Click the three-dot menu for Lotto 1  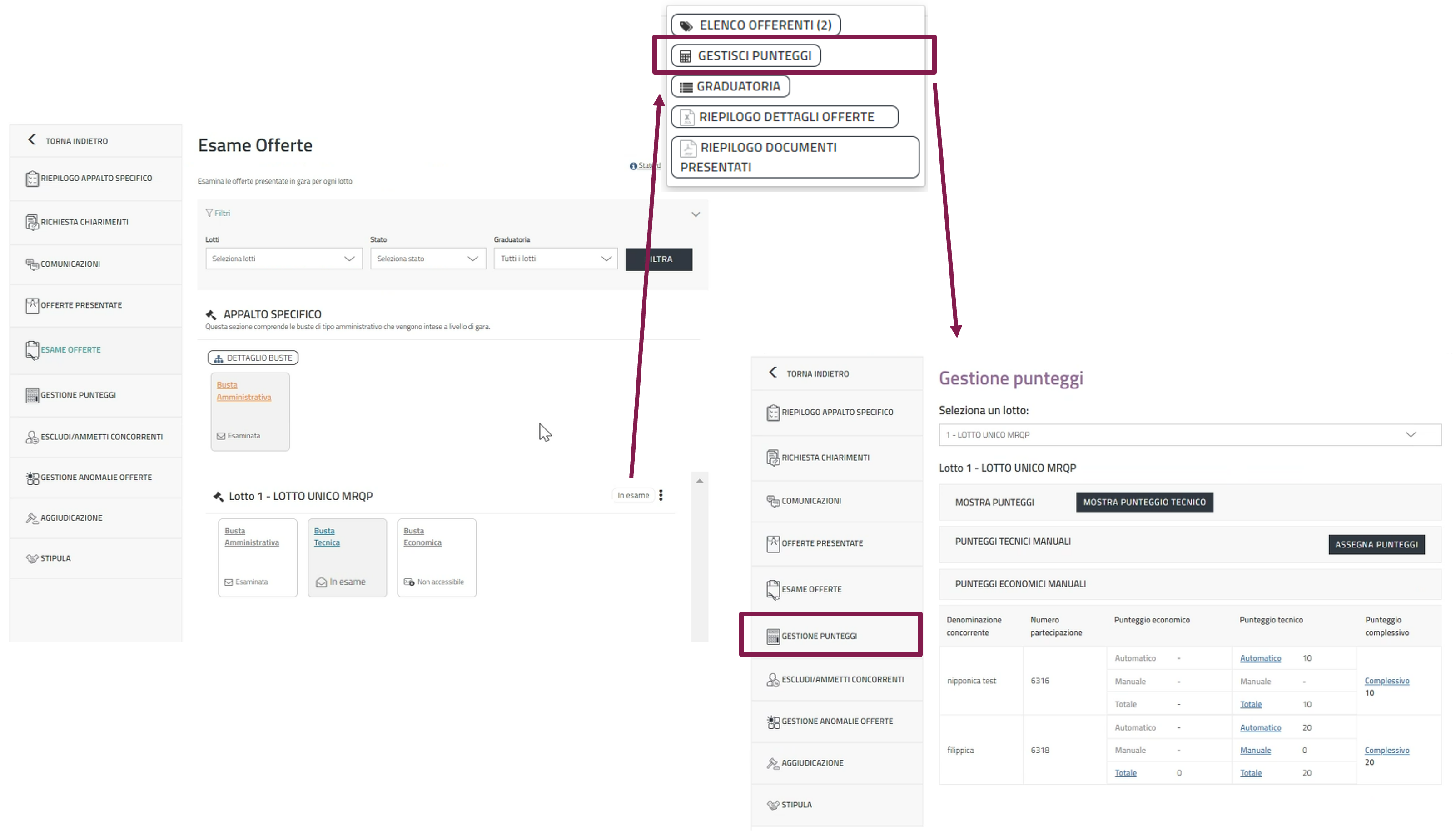pyautogui.click(x=661, y=495)
